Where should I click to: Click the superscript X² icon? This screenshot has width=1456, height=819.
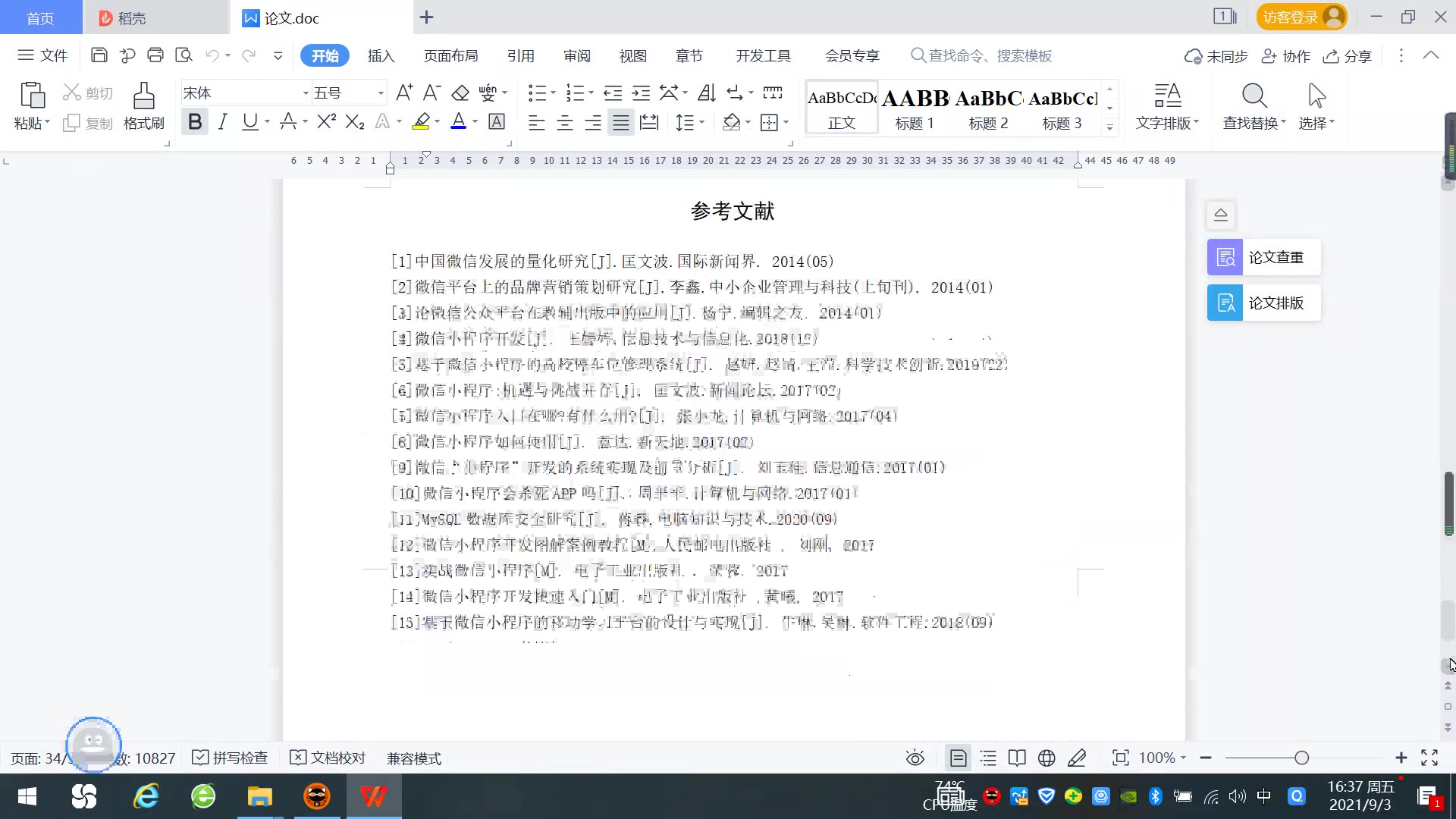point(326,121)
